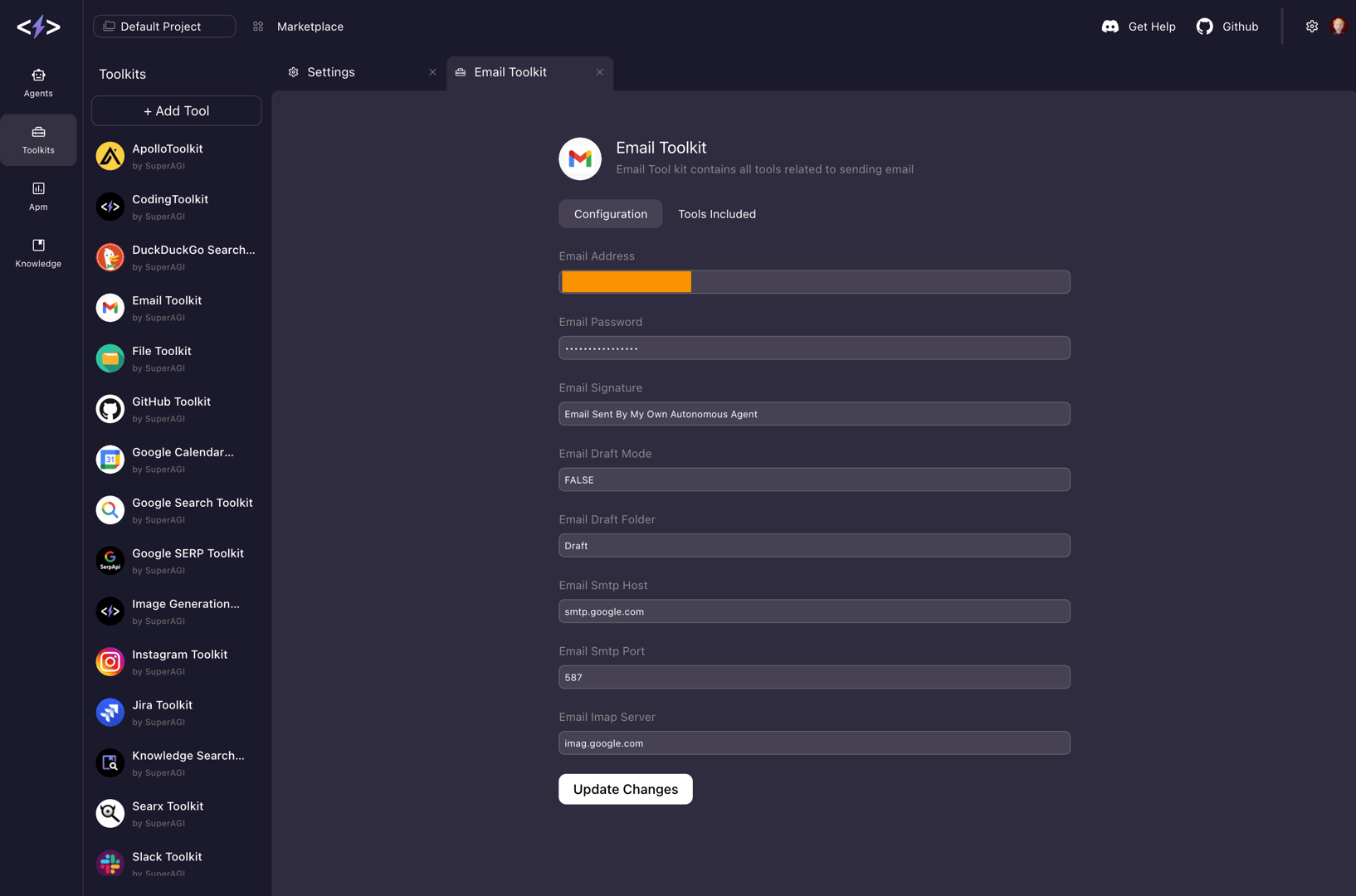Click the Google SERP Toolkit name text
The width and height of the screenshot is (1356, 896).
[188, 553]
